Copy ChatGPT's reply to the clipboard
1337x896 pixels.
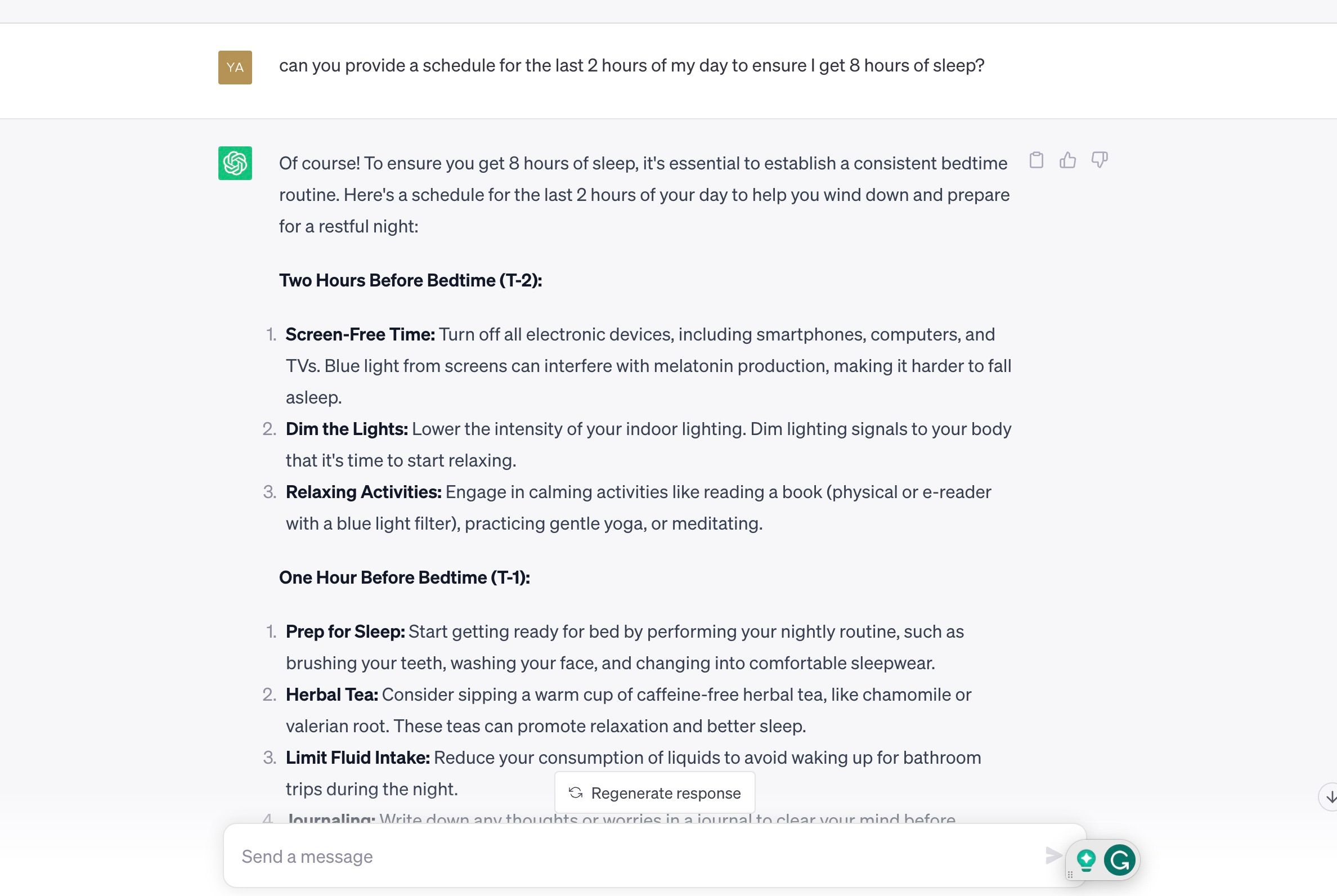click(x=1037, y=160)
